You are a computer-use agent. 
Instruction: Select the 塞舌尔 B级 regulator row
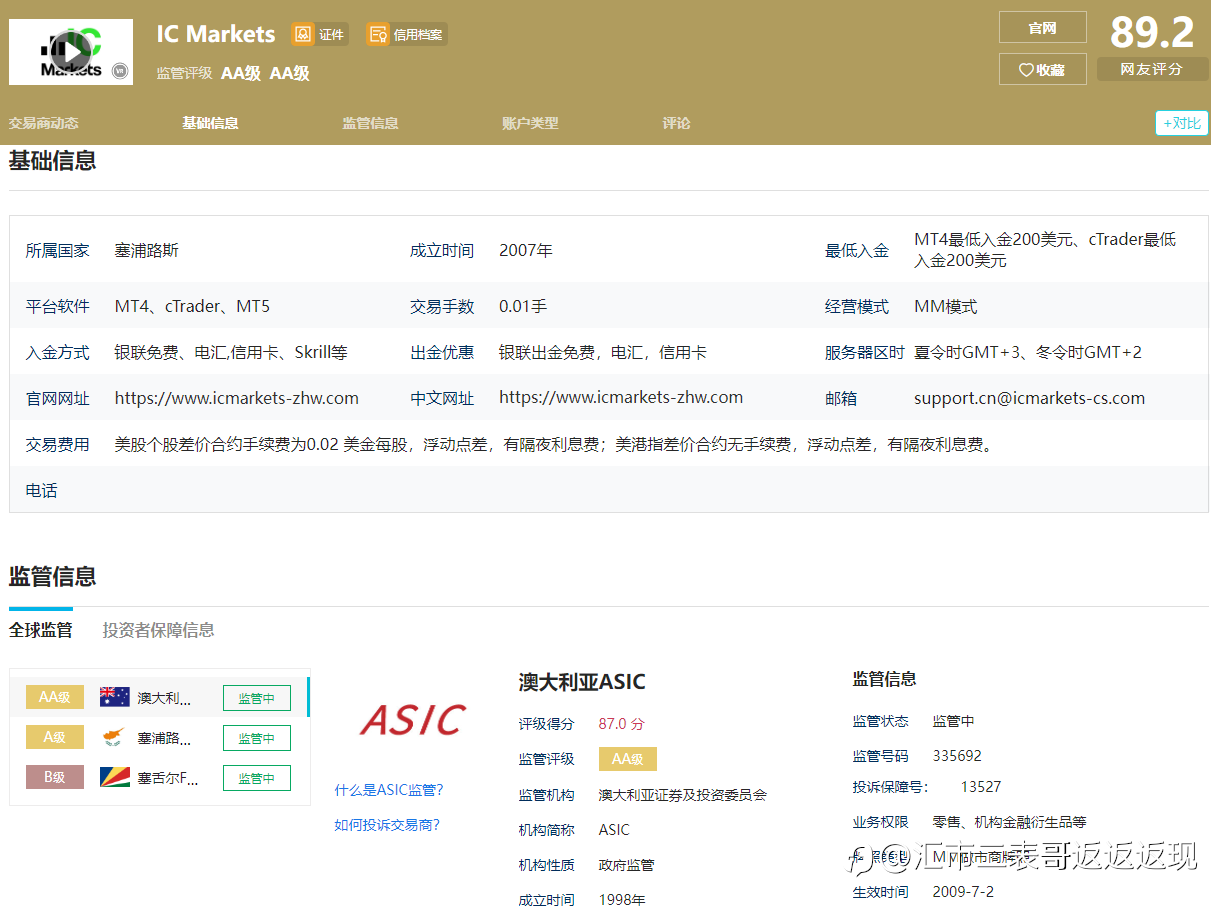[160, 777]
